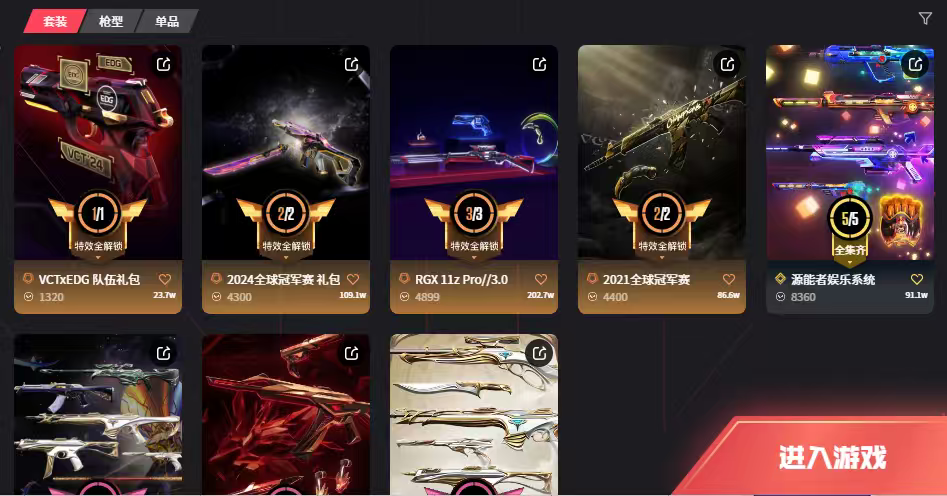Share the 2024全球冠军赛 礼包 card
The height and width of the screenshot is (496, 947).
[352, 64]
